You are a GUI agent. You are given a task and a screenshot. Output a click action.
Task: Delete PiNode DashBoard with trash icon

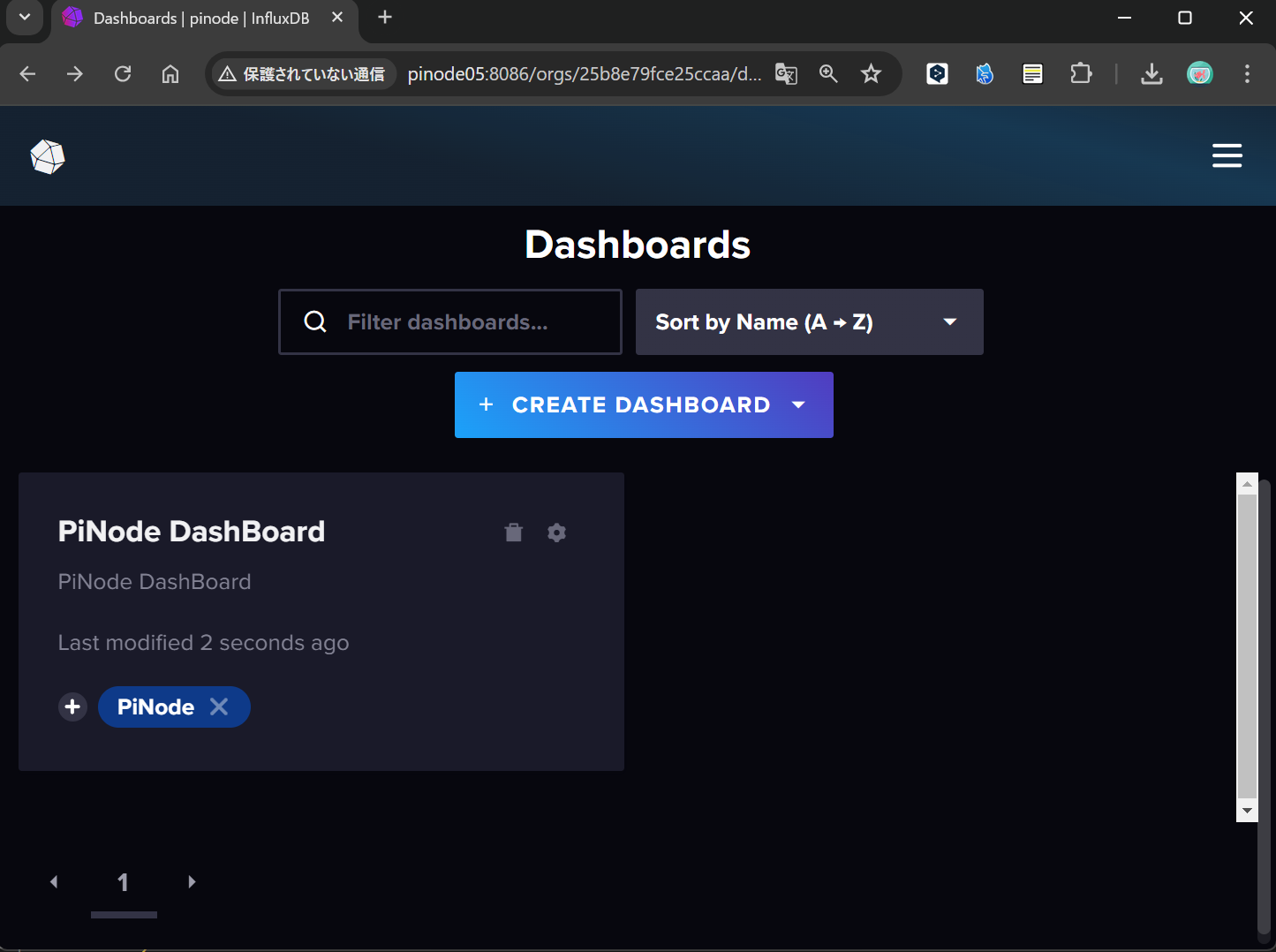point(513,532)
